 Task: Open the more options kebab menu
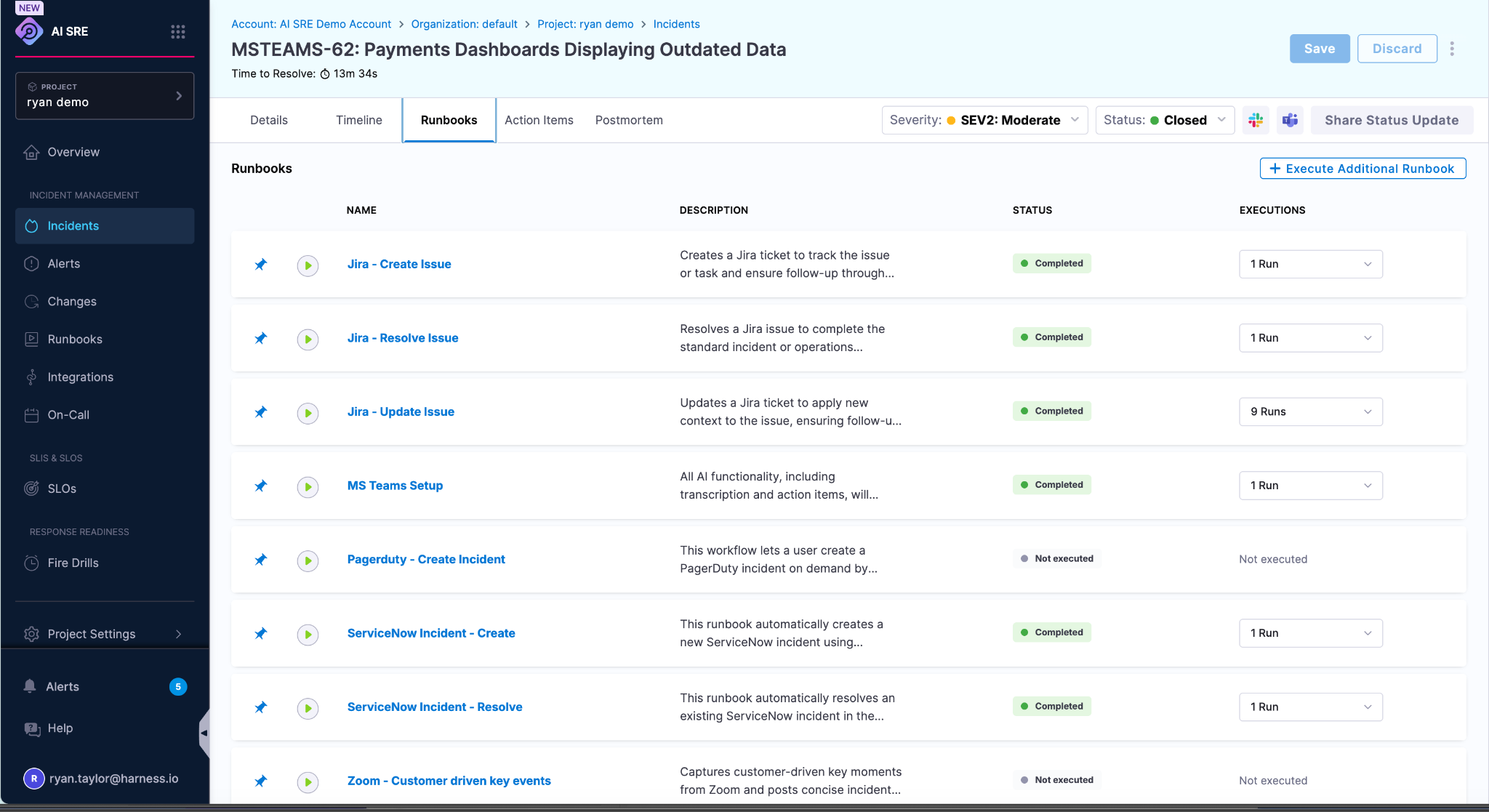1452,49
